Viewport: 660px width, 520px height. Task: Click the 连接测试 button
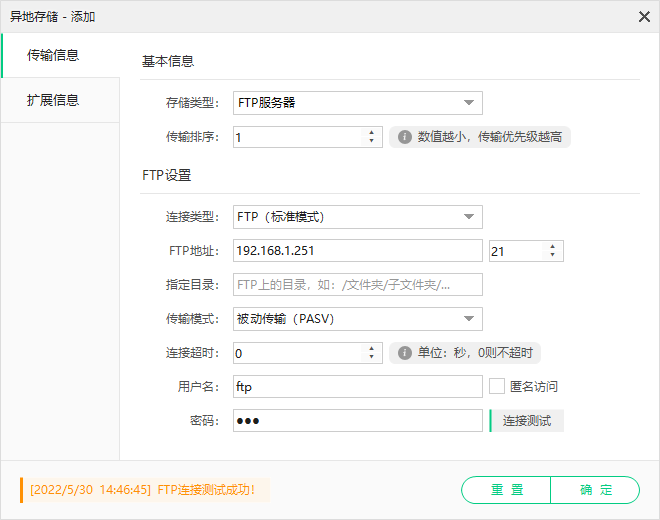[527, 421]
